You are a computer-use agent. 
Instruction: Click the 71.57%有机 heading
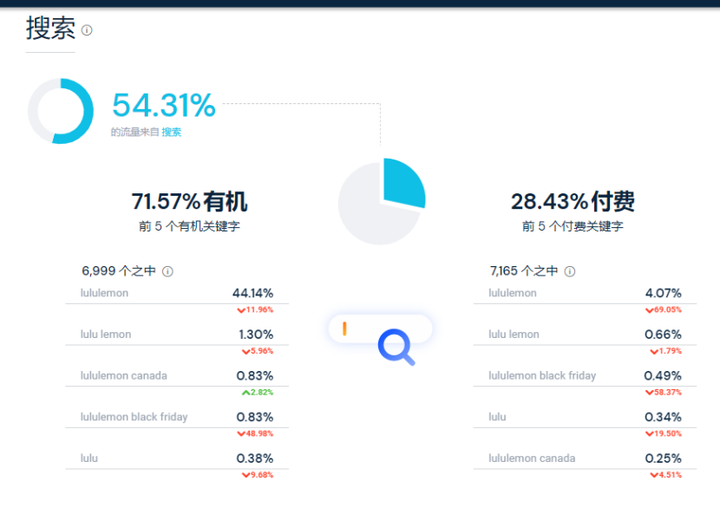tap(189, 202)
